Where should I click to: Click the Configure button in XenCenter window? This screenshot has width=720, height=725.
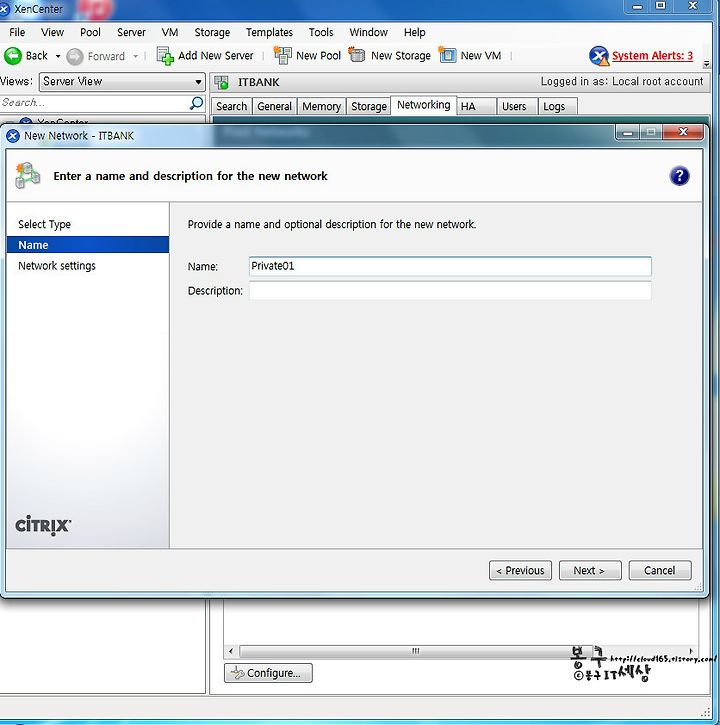click(x=268, y=673)
